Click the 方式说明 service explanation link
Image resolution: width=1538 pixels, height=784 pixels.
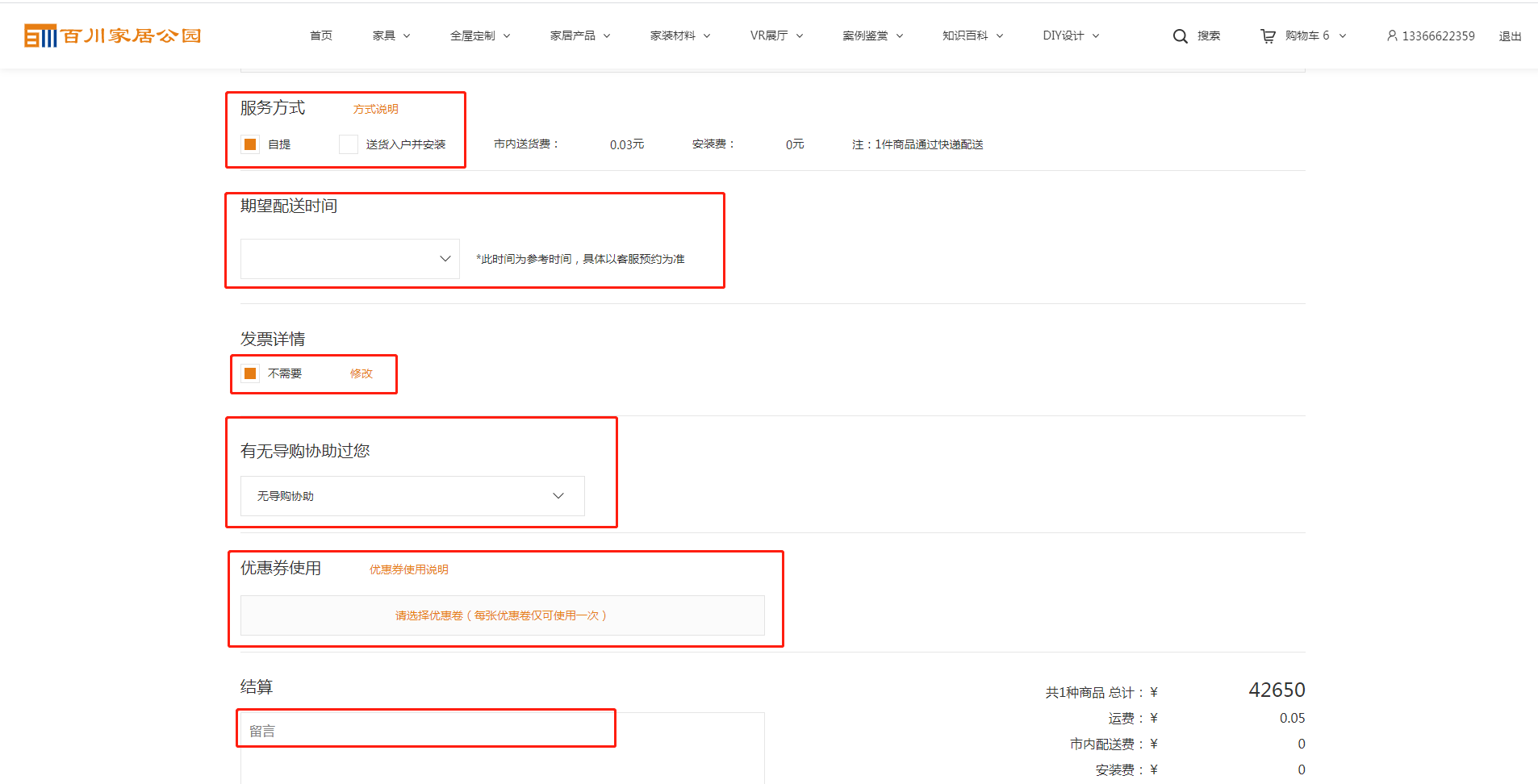[x=375, y=109]
